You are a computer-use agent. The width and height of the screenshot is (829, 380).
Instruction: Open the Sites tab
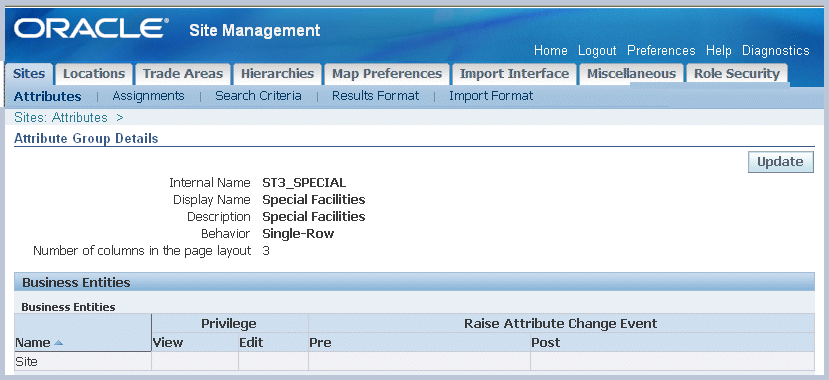tap(29, 73)
